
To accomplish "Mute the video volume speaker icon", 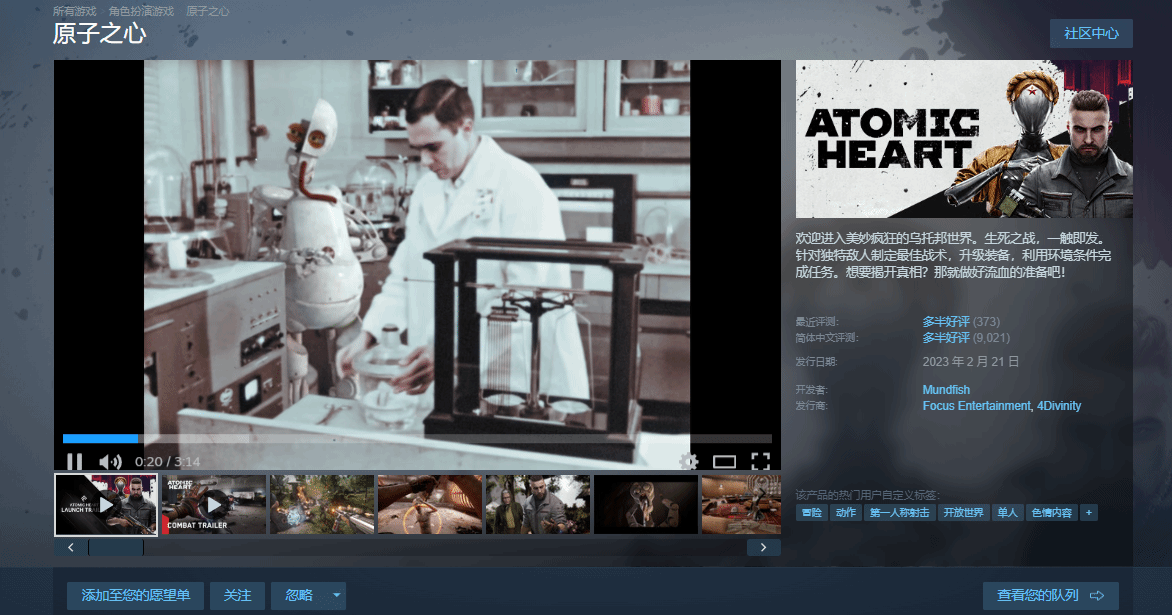I will click(x=110, y=461).
